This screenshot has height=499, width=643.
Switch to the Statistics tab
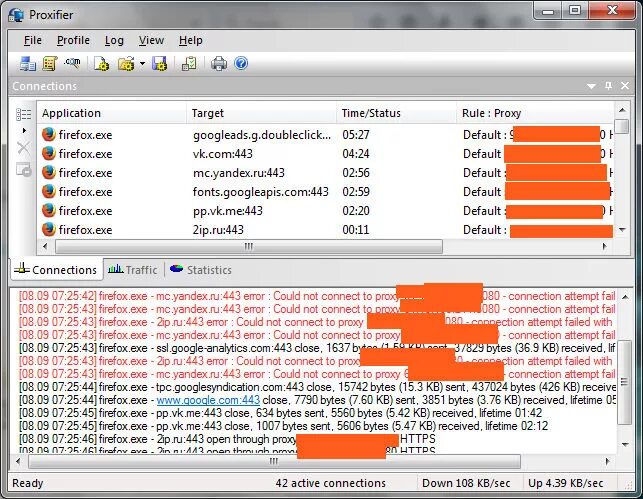[x=201, y=270]
